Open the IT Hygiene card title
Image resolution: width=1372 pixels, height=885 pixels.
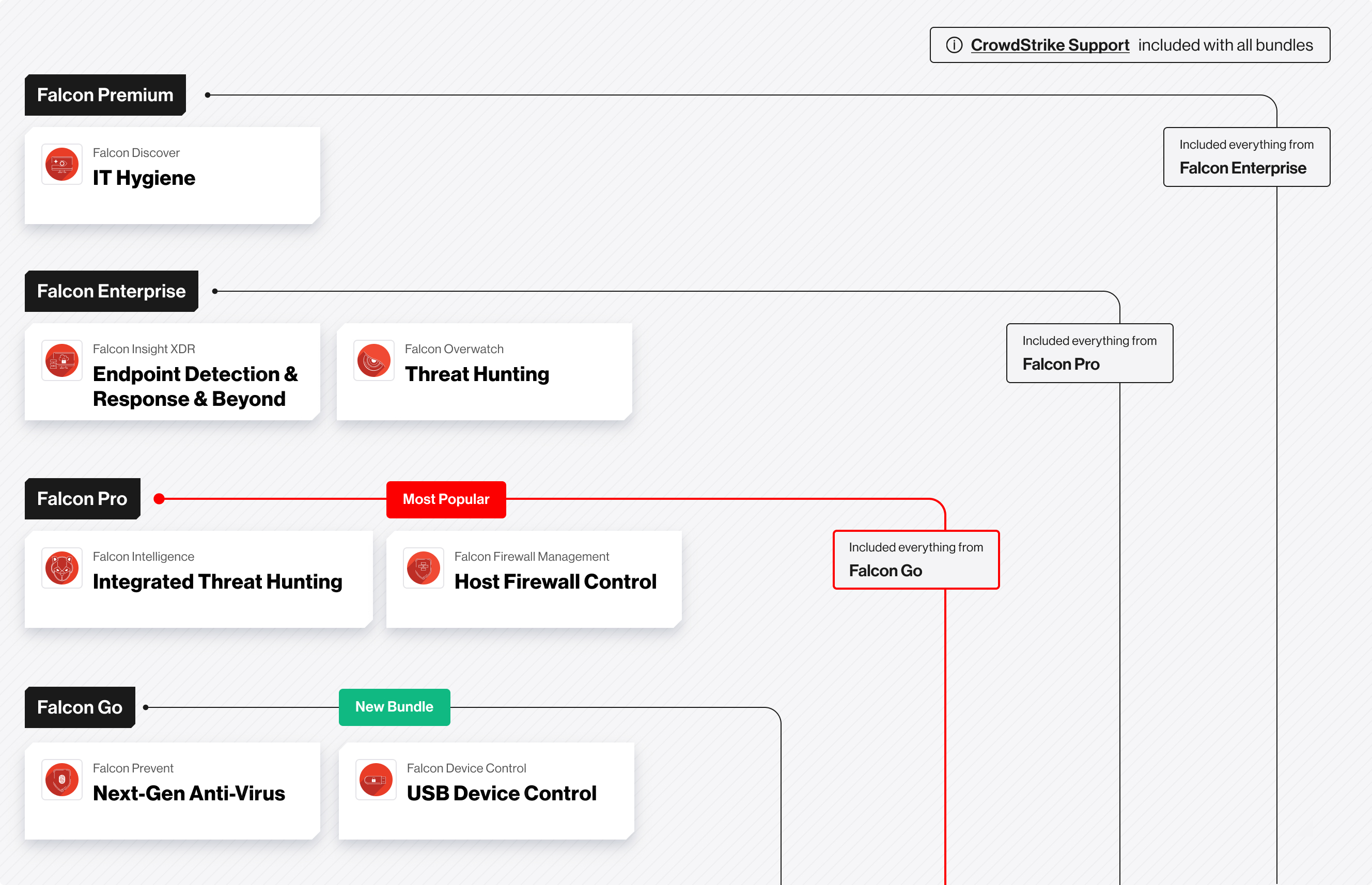(144, 178)
